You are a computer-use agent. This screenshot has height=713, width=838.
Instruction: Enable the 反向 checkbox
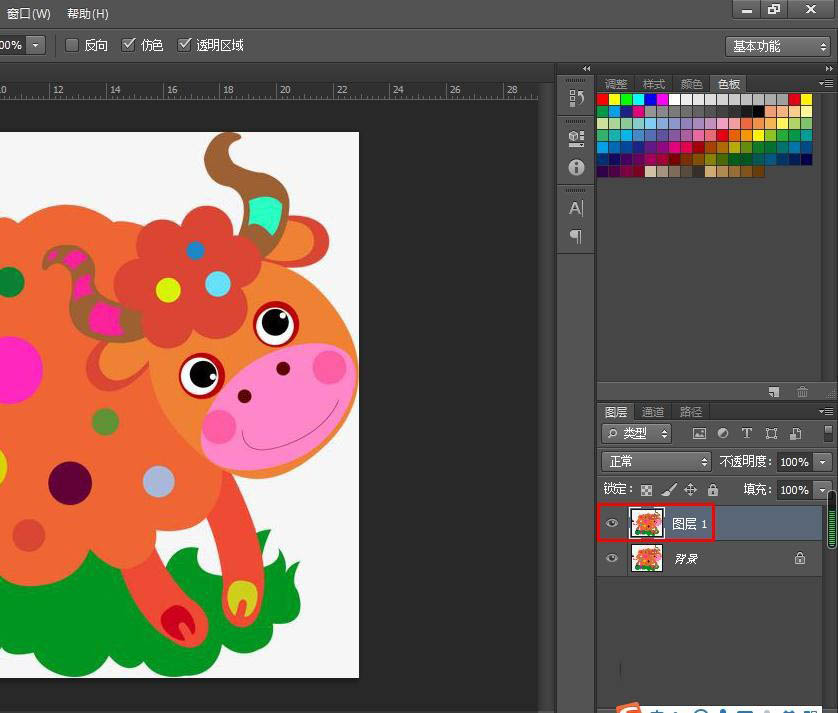[x=72, y=45]
